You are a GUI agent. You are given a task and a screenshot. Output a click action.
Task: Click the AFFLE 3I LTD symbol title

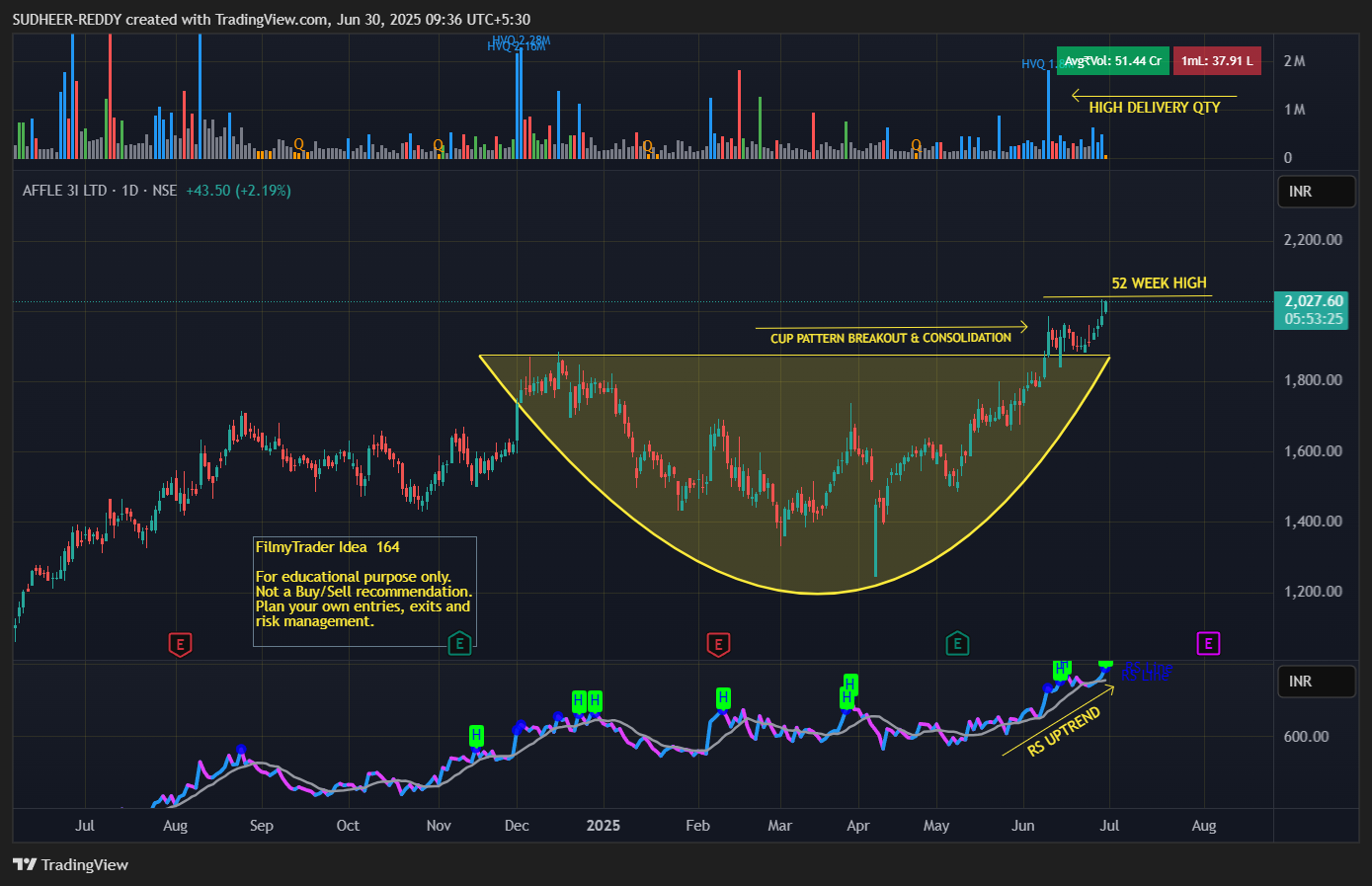click(x=64, y=191)
